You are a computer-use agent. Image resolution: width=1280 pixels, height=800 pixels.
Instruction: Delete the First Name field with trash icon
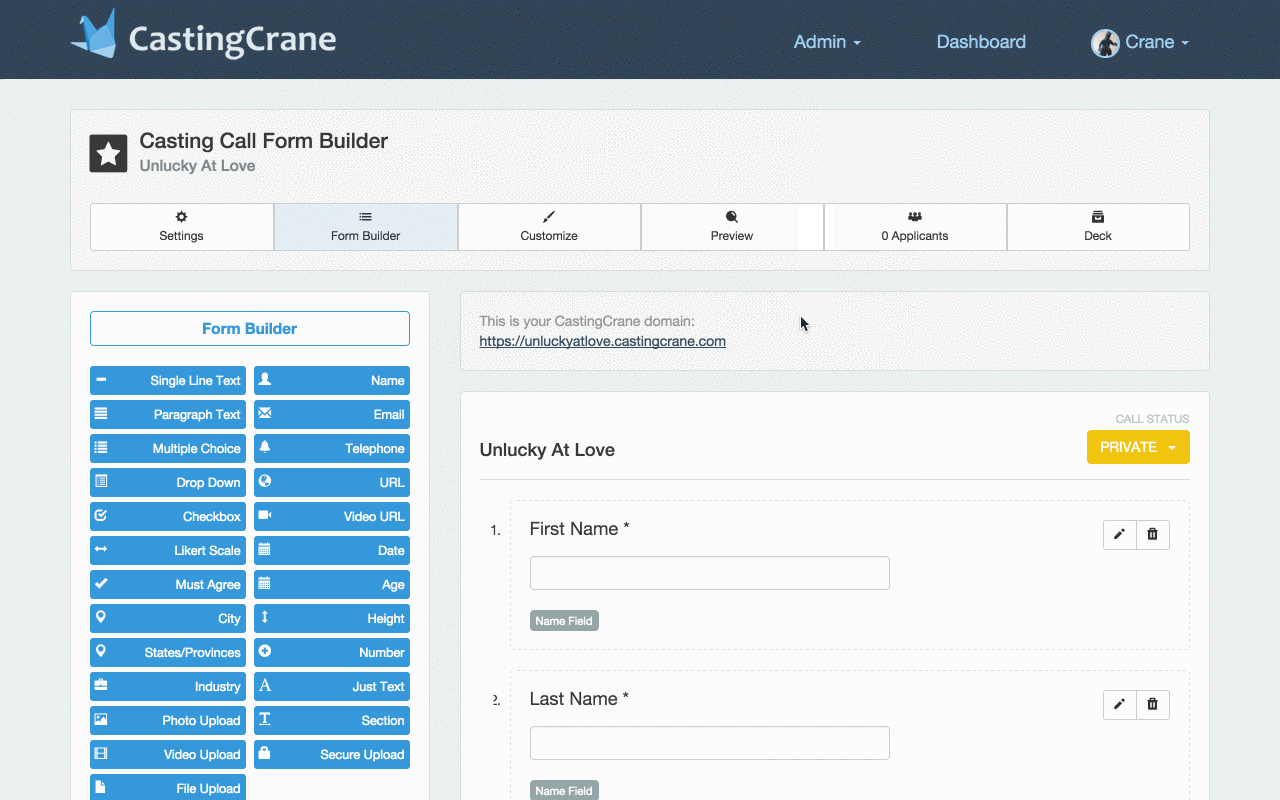[1152, 534]
